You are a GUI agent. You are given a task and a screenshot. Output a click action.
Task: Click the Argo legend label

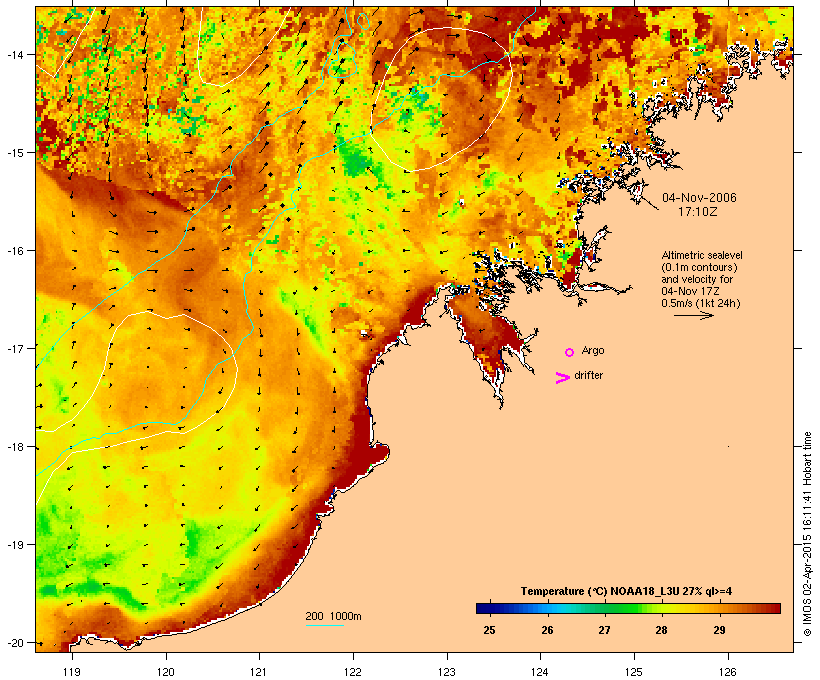pos(593,350)
